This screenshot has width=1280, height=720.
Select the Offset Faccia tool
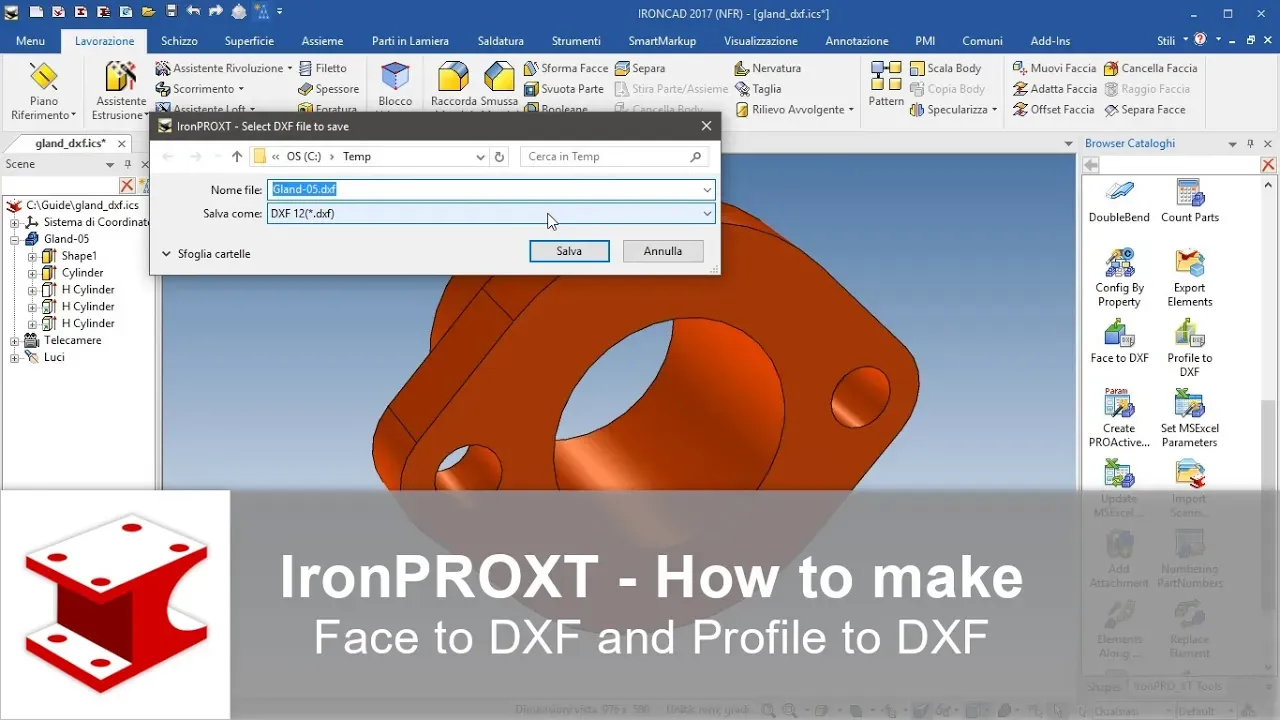tap(1053, 110)
